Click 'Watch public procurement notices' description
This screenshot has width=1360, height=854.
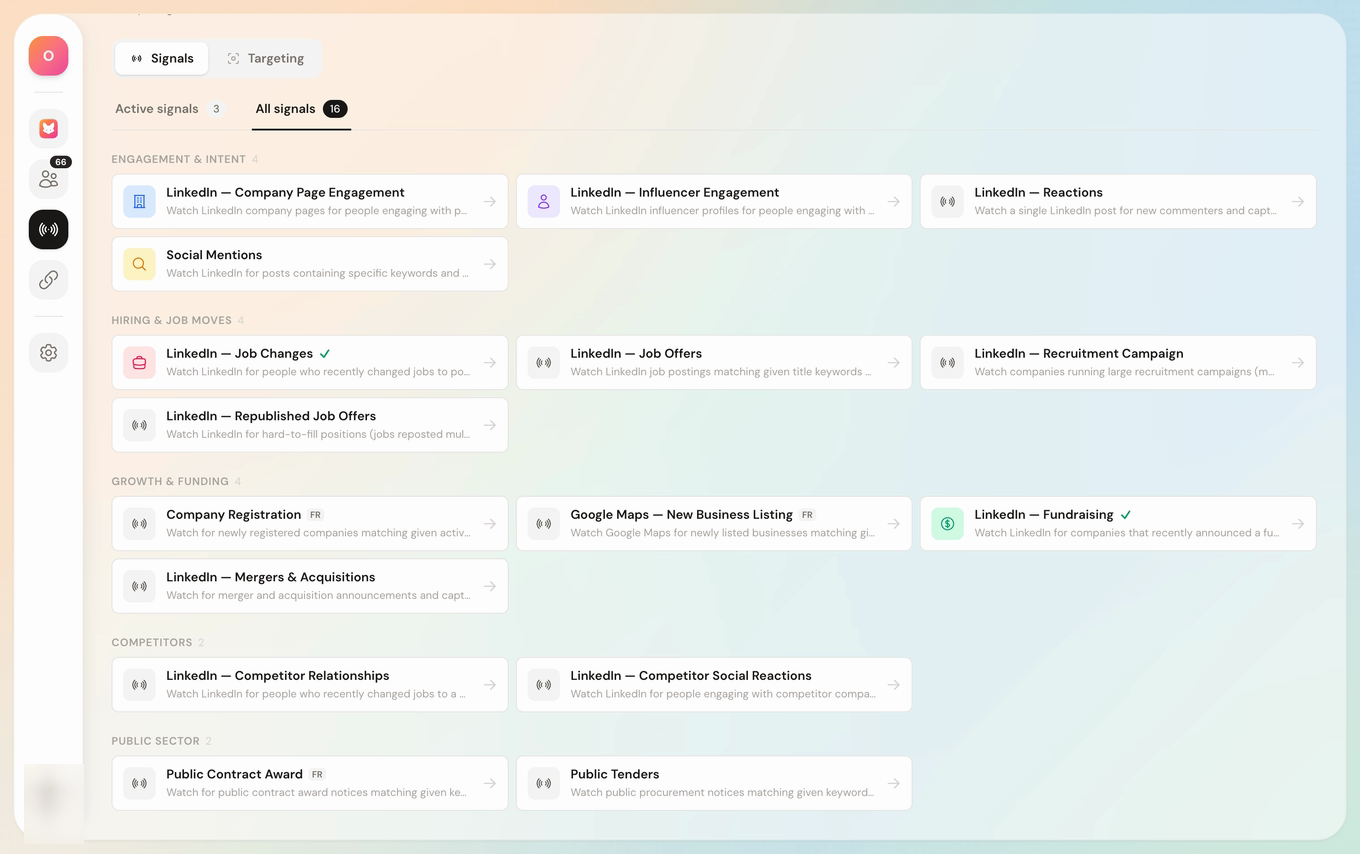pyautogui.click(x=722, y=793)
